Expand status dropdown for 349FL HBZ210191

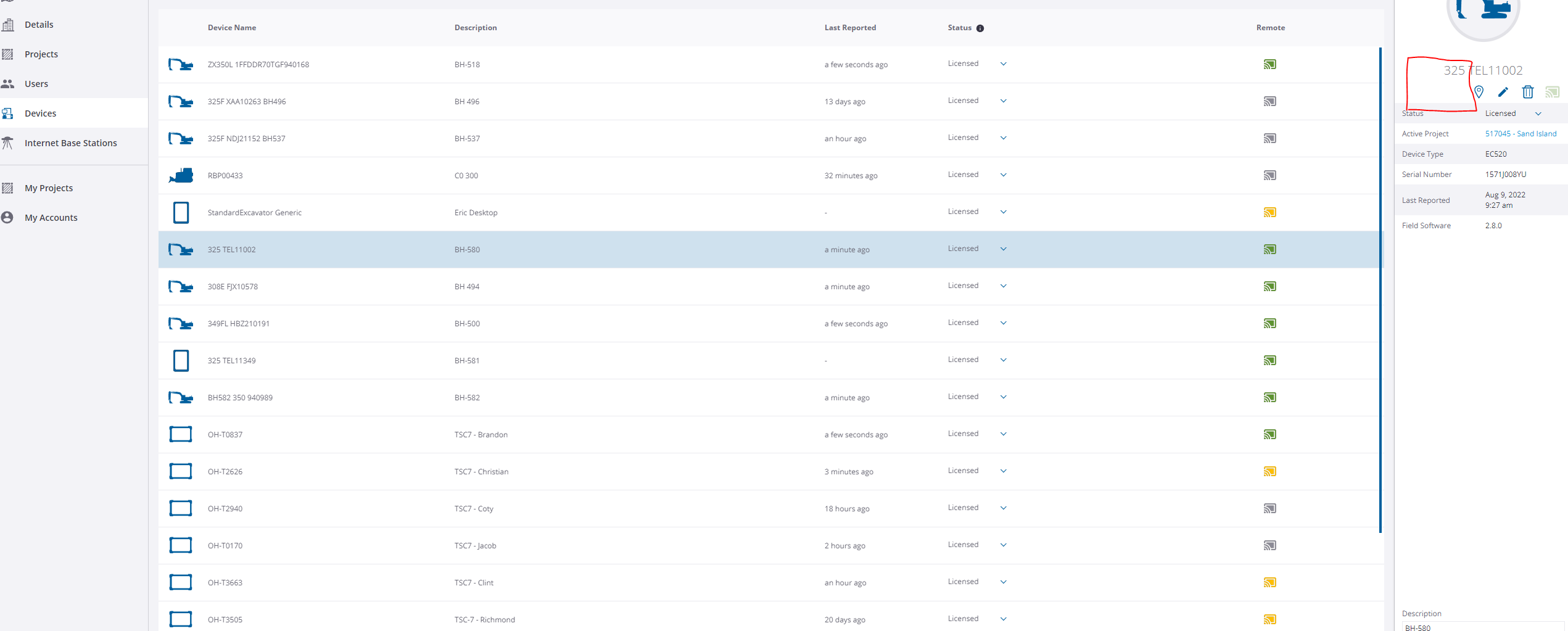click(x=1004, y=323)
